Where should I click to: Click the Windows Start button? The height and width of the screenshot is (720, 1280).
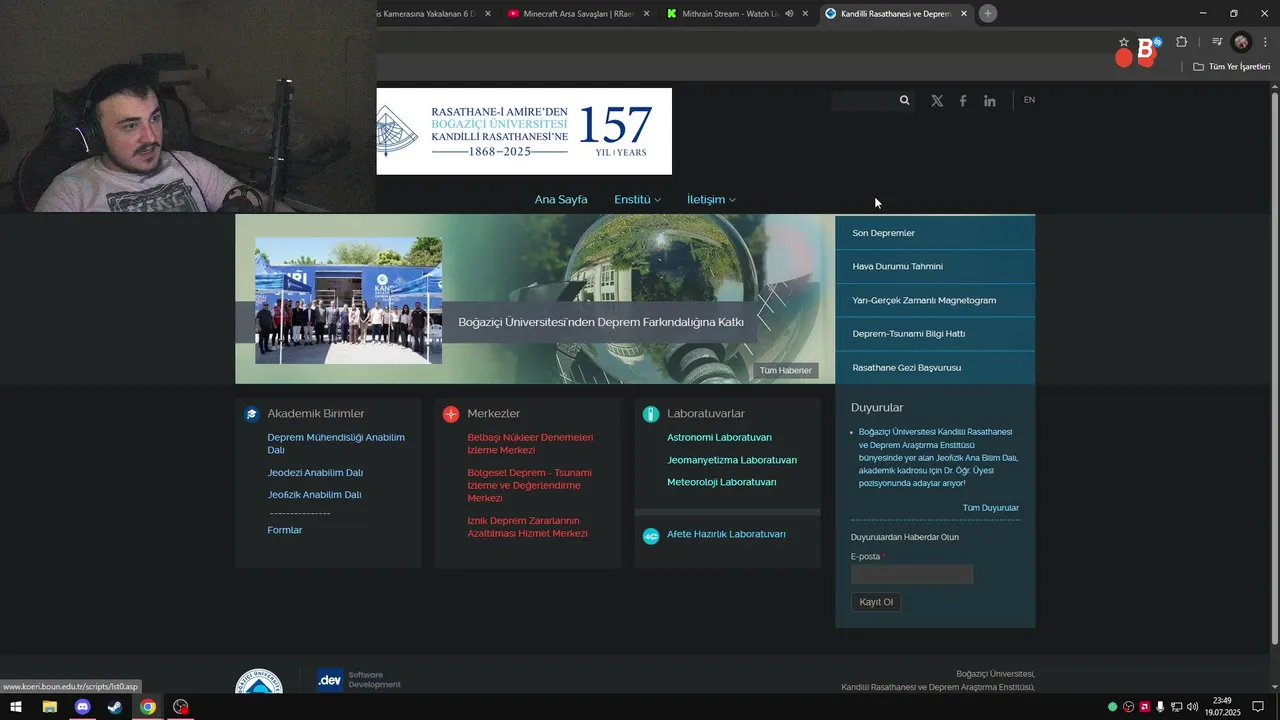coord(16,707)
